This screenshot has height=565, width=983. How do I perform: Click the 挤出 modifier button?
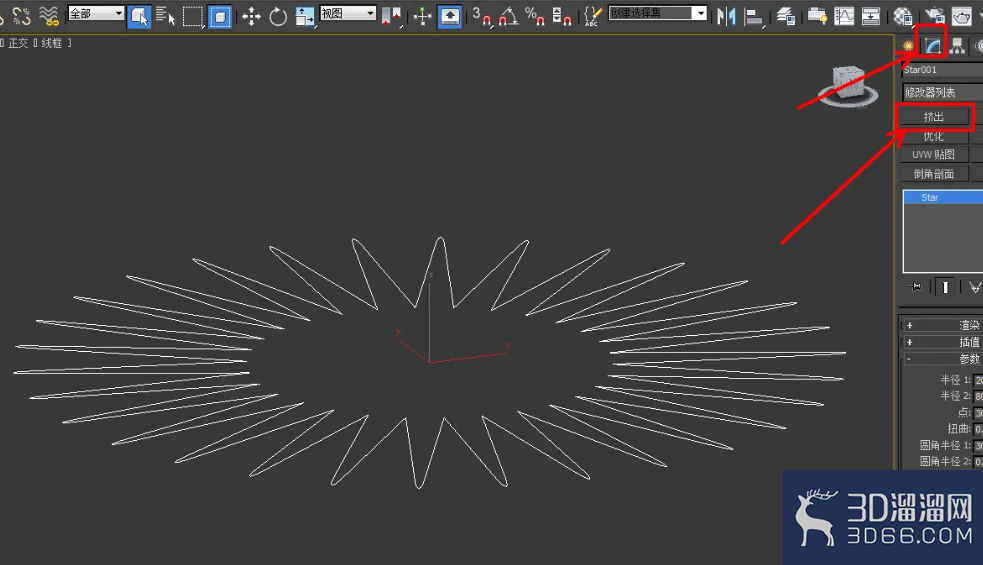934,117
